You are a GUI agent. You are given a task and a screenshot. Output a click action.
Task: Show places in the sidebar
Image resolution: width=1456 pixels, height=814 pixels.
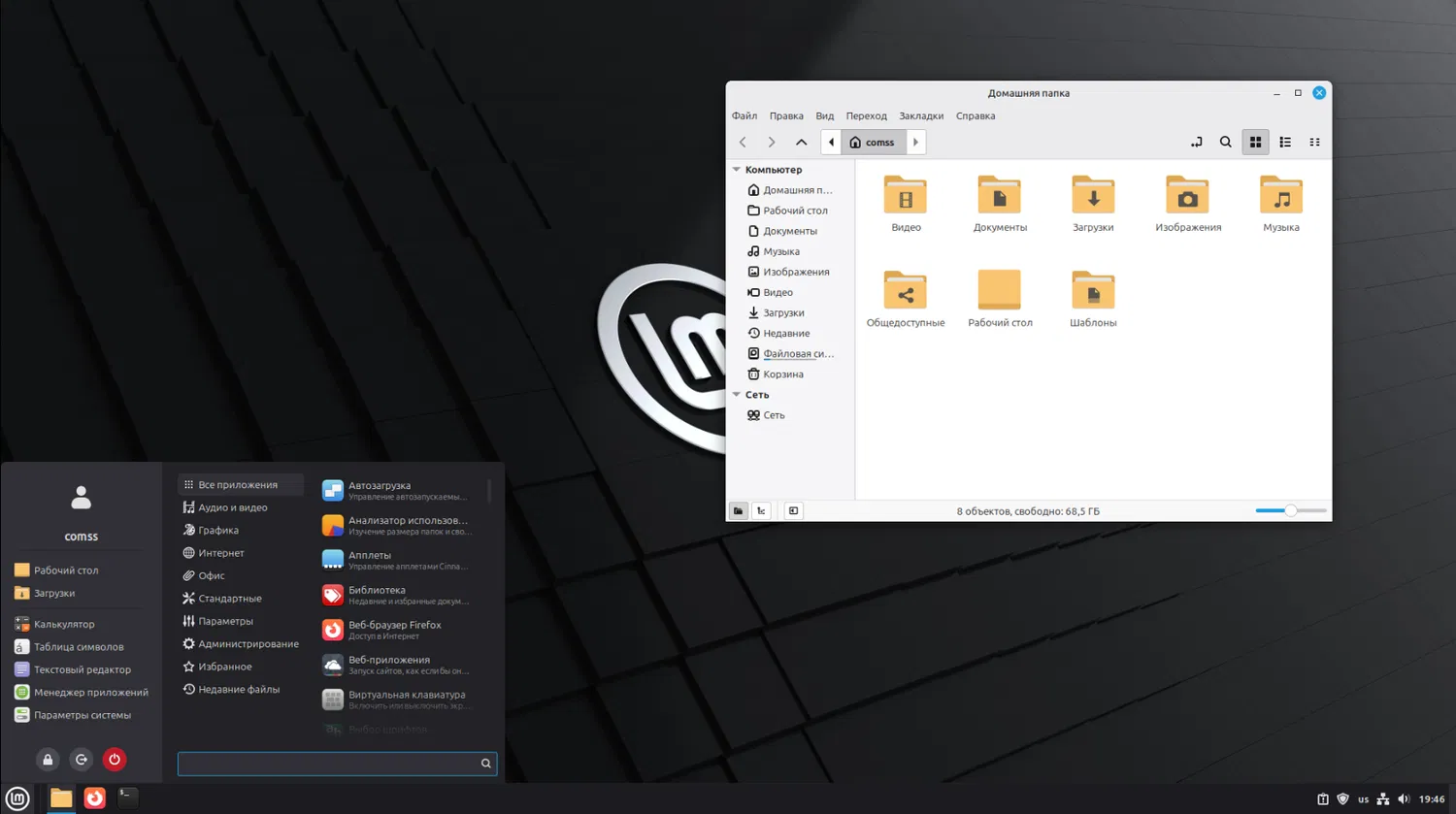739,511
